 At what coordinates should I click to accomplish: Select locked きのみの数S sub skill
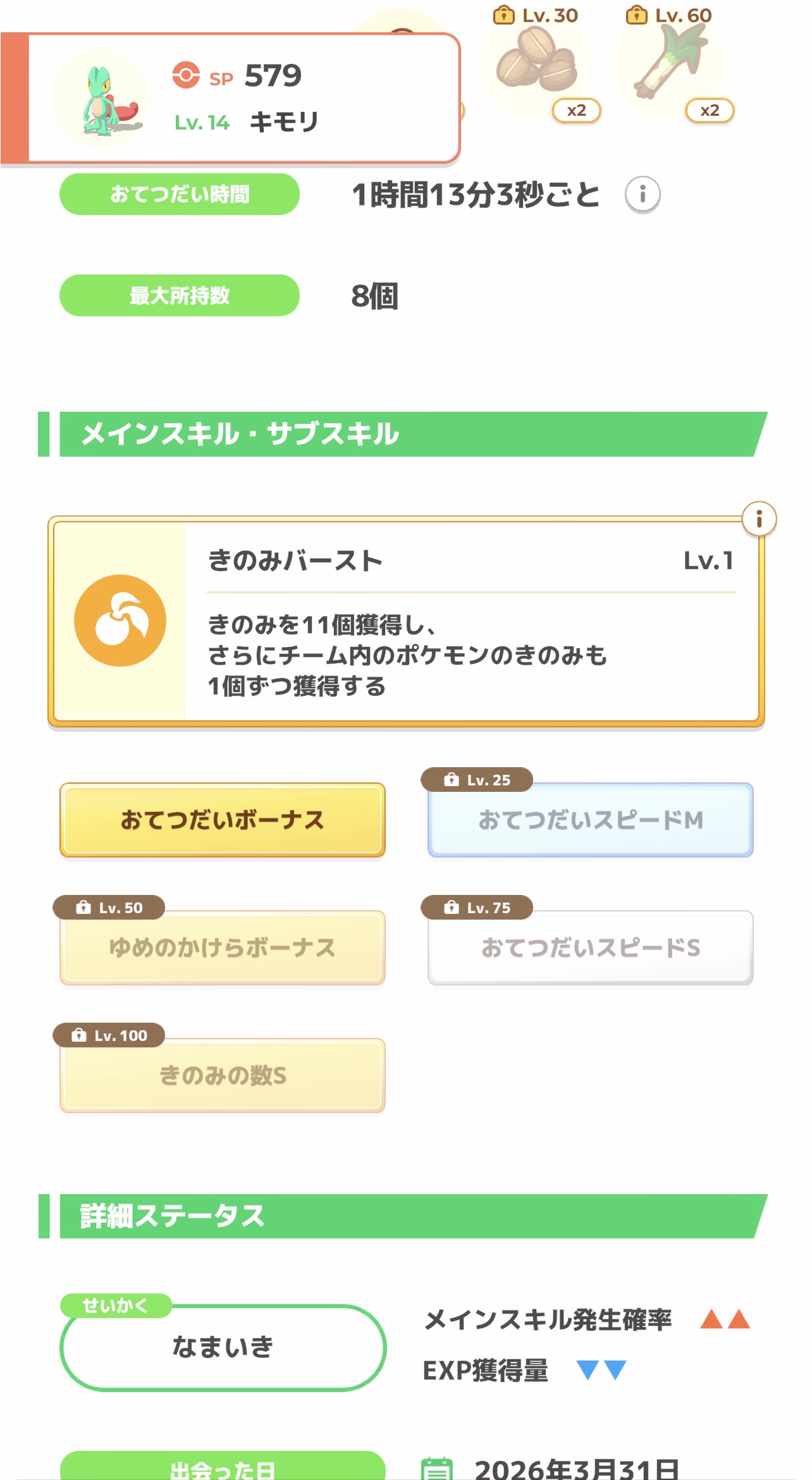click(223, 1076)
